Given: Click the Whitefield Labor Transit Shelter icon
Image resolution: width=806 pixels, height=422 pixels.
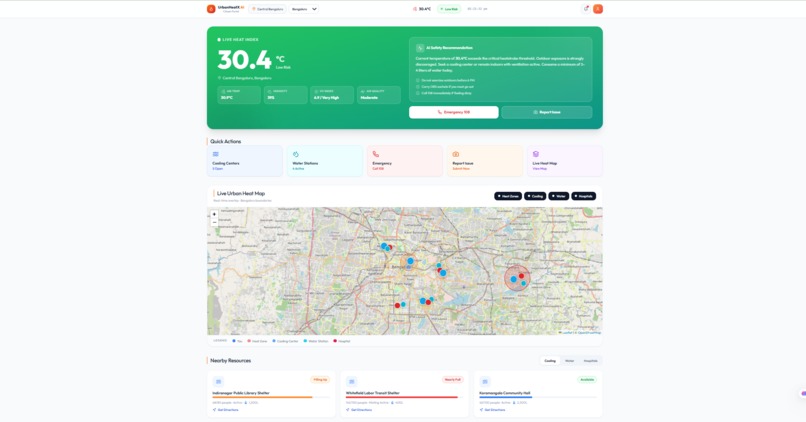Looking at the screenshot, I should (352, 381).
